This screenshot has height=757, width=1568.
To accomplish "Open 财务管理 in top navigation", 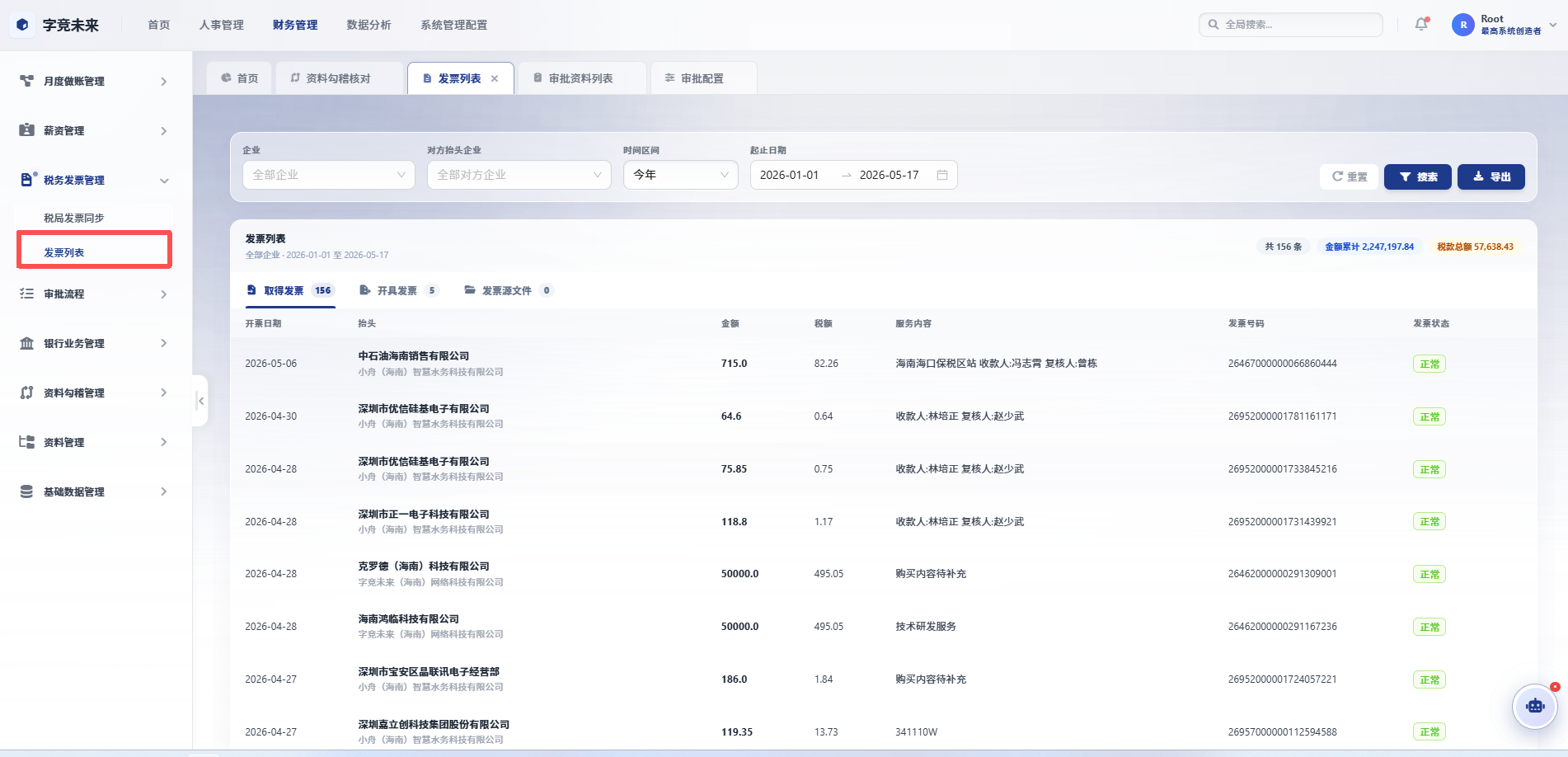I will [x=295, y=25].
